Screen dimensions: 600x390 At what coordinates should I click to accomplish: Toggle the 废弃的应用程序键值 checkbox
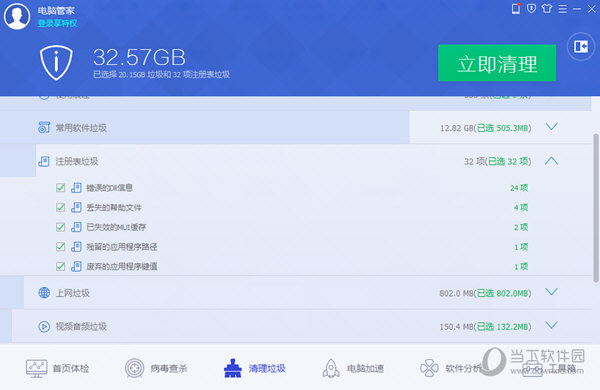60,266
